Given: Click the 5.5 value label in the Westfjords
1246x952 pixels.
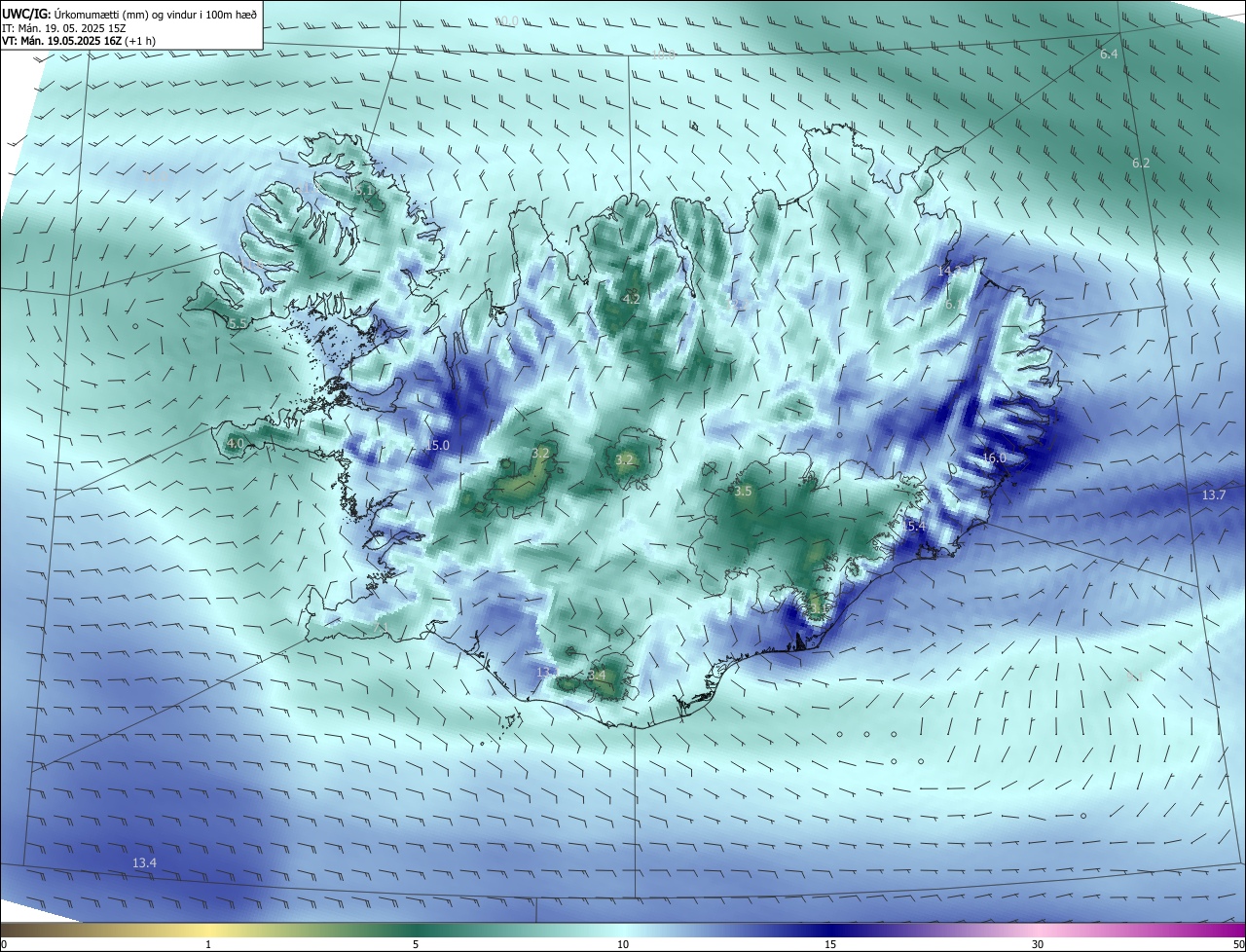Looking at the screenshot, I should click(238, 324).
